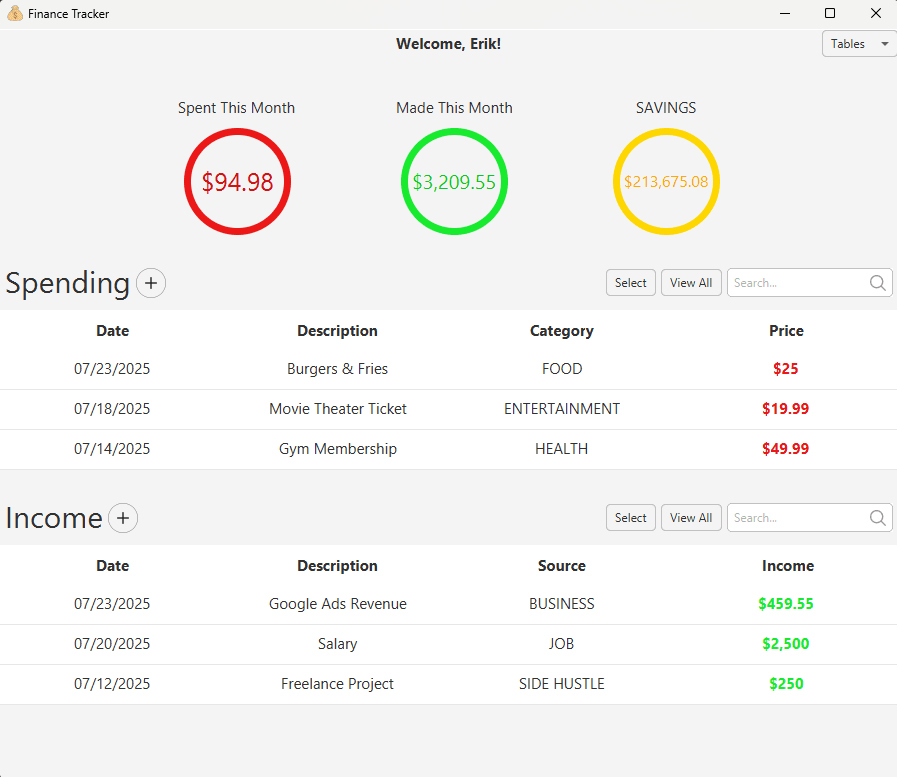This screenshot has height=777, width=897.
Task: Open the Tables dropdown menu
Action: (858, 44)
